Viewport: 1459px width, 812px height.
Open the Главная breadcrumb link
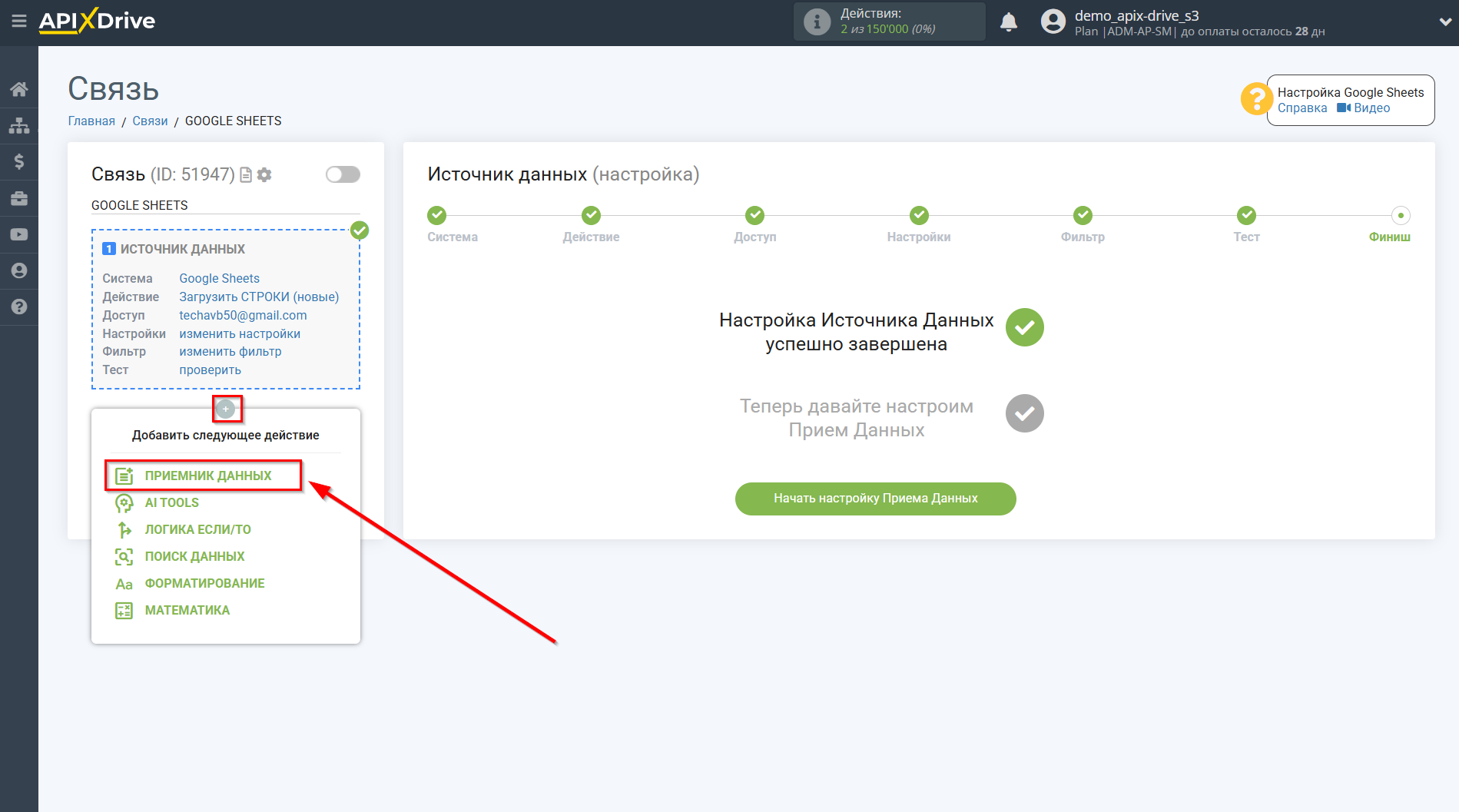(91, 121)
